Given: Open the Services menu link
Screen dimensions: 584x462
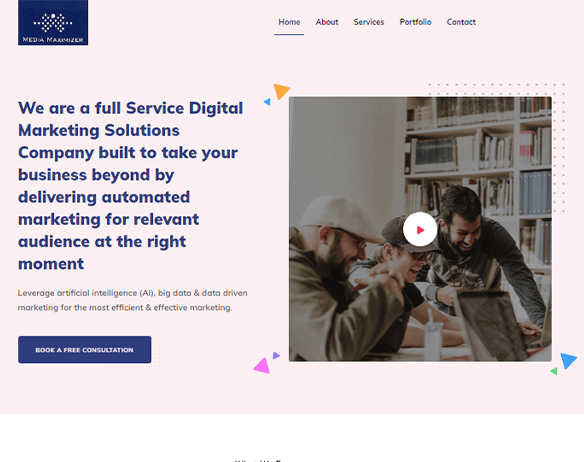Looking at the screenshot, I should (369, 22).
